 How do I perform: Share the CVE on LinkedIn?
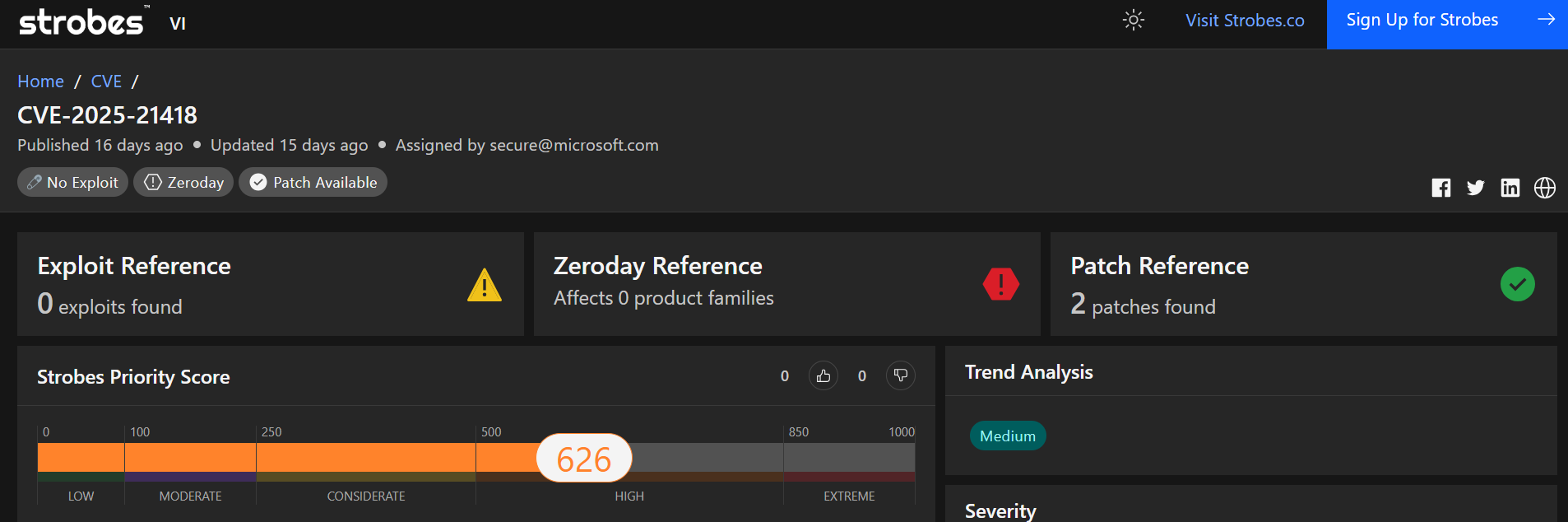1510,188
